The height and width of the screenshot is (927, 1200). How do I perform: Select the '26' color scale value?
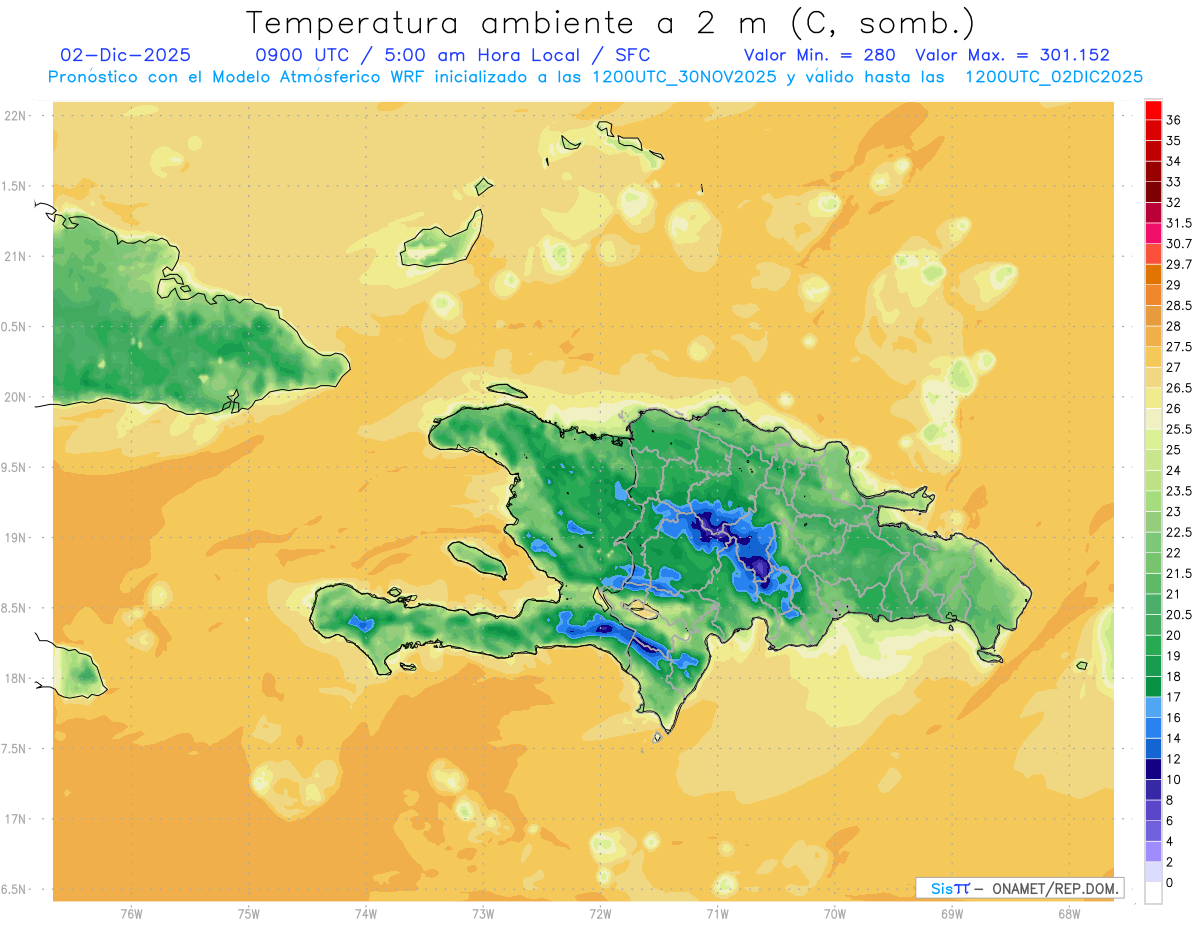1174,409
